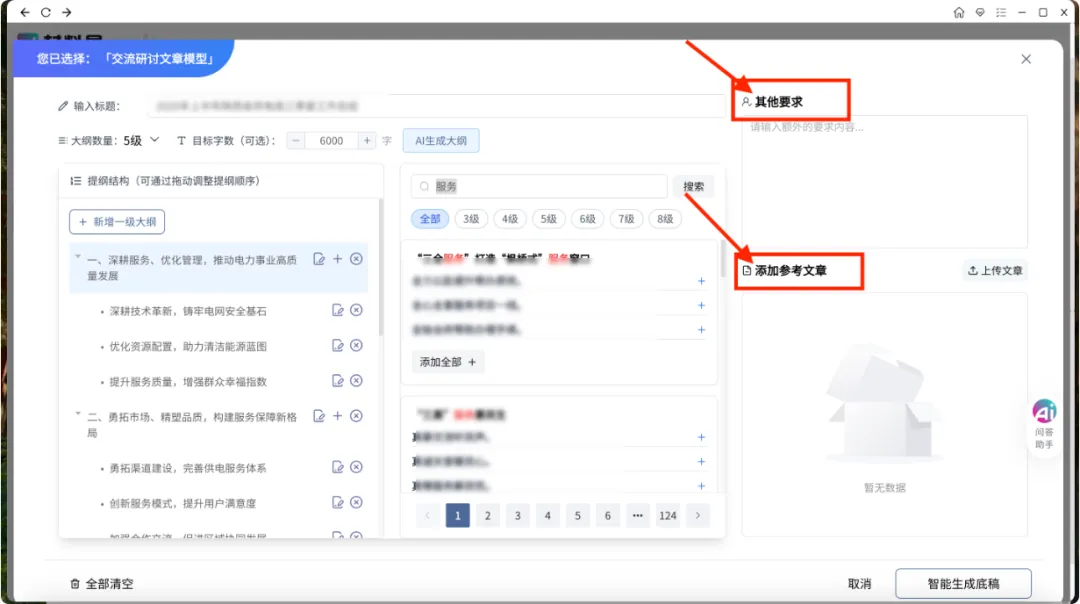1080x604 pixels.
Task: Add second result in second search card
Action: [x=701, y=461]
